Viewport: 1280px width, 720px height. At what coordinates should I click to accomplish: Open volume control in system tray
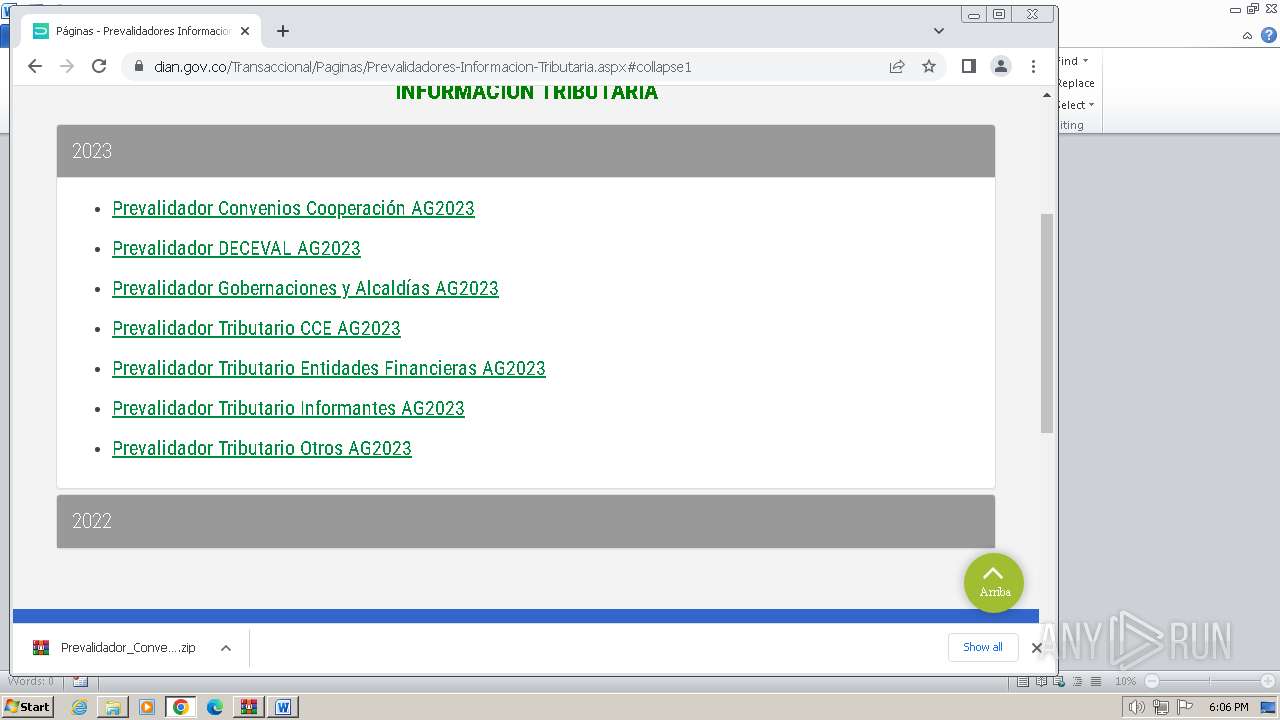pyautogui.click(x=1137, y=707)
